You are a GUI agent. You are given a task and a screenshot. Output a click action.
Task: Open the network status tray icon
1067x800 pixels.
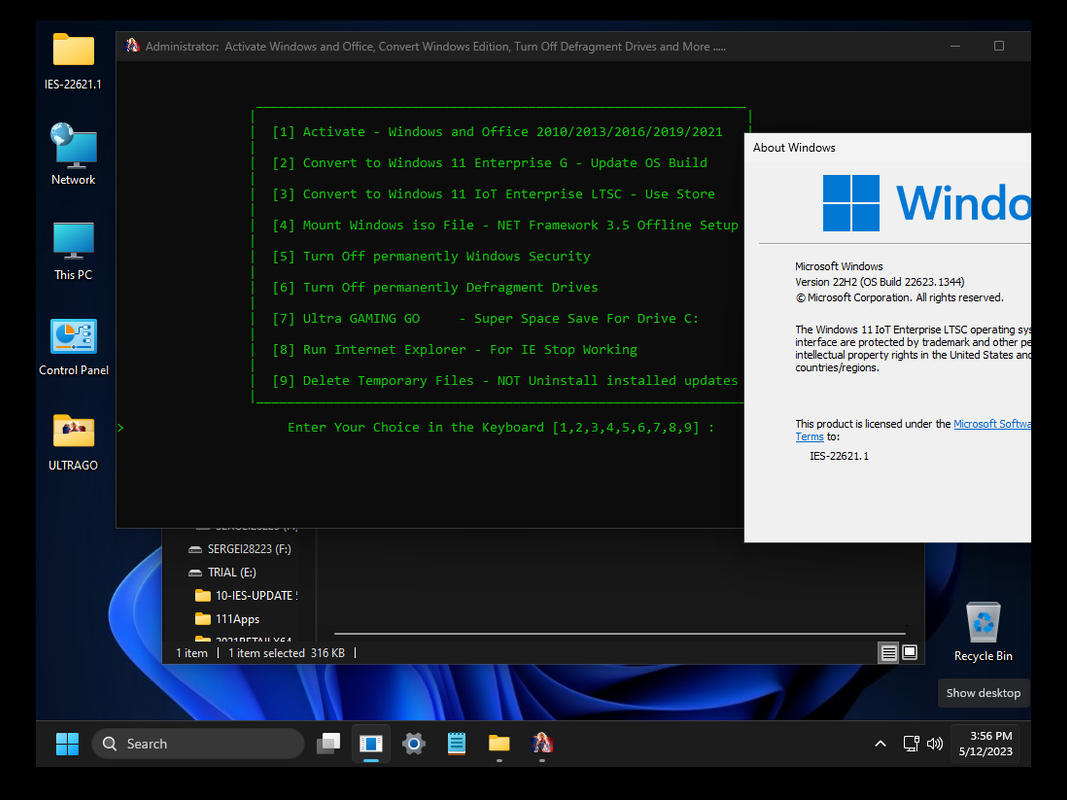[x=911, y=744]
